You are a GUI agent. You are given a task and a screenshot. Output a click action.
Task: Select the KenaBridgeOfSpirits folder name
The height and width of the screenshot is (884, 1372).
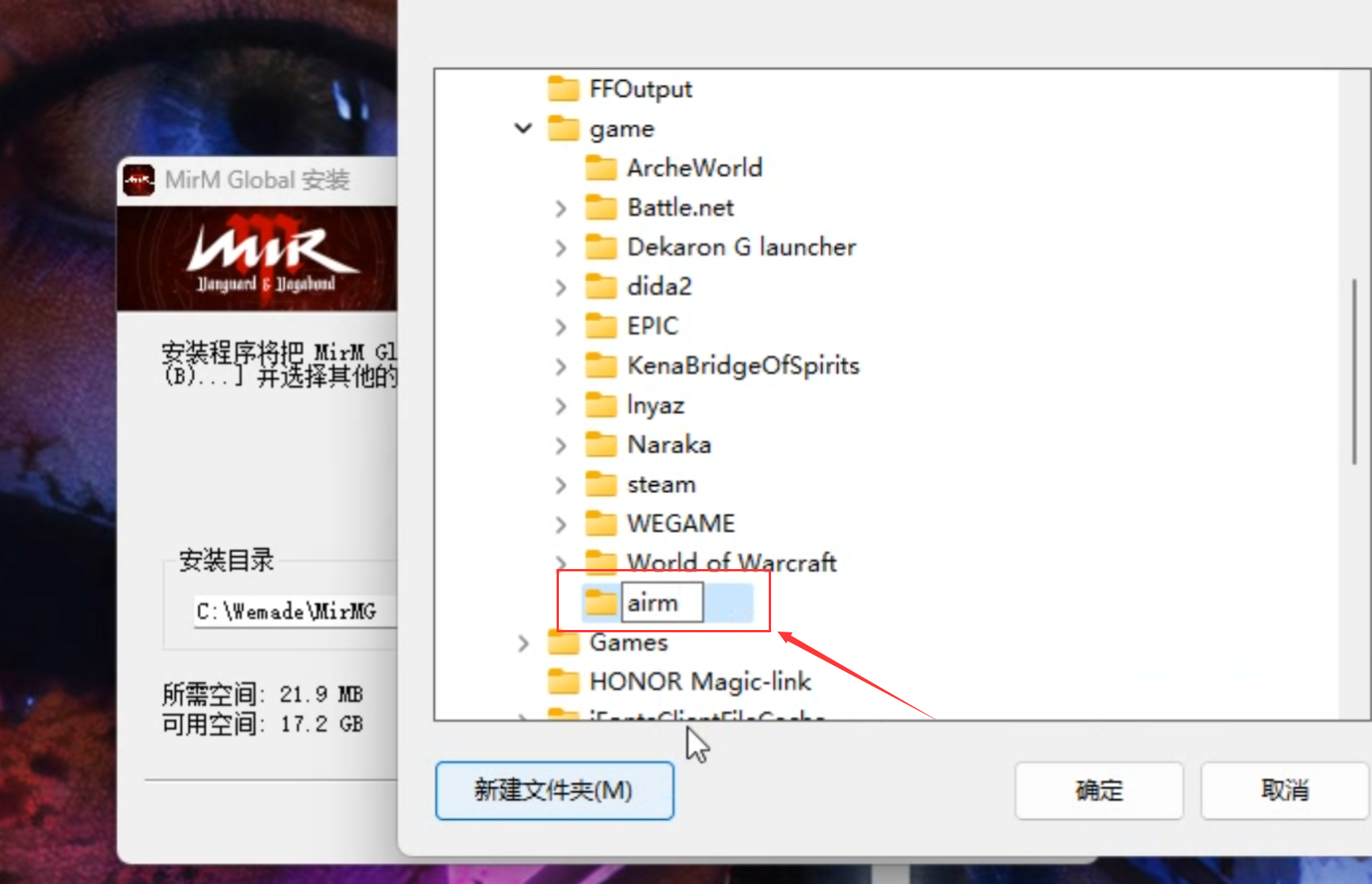pyautogui.click(x=743, y=366)
